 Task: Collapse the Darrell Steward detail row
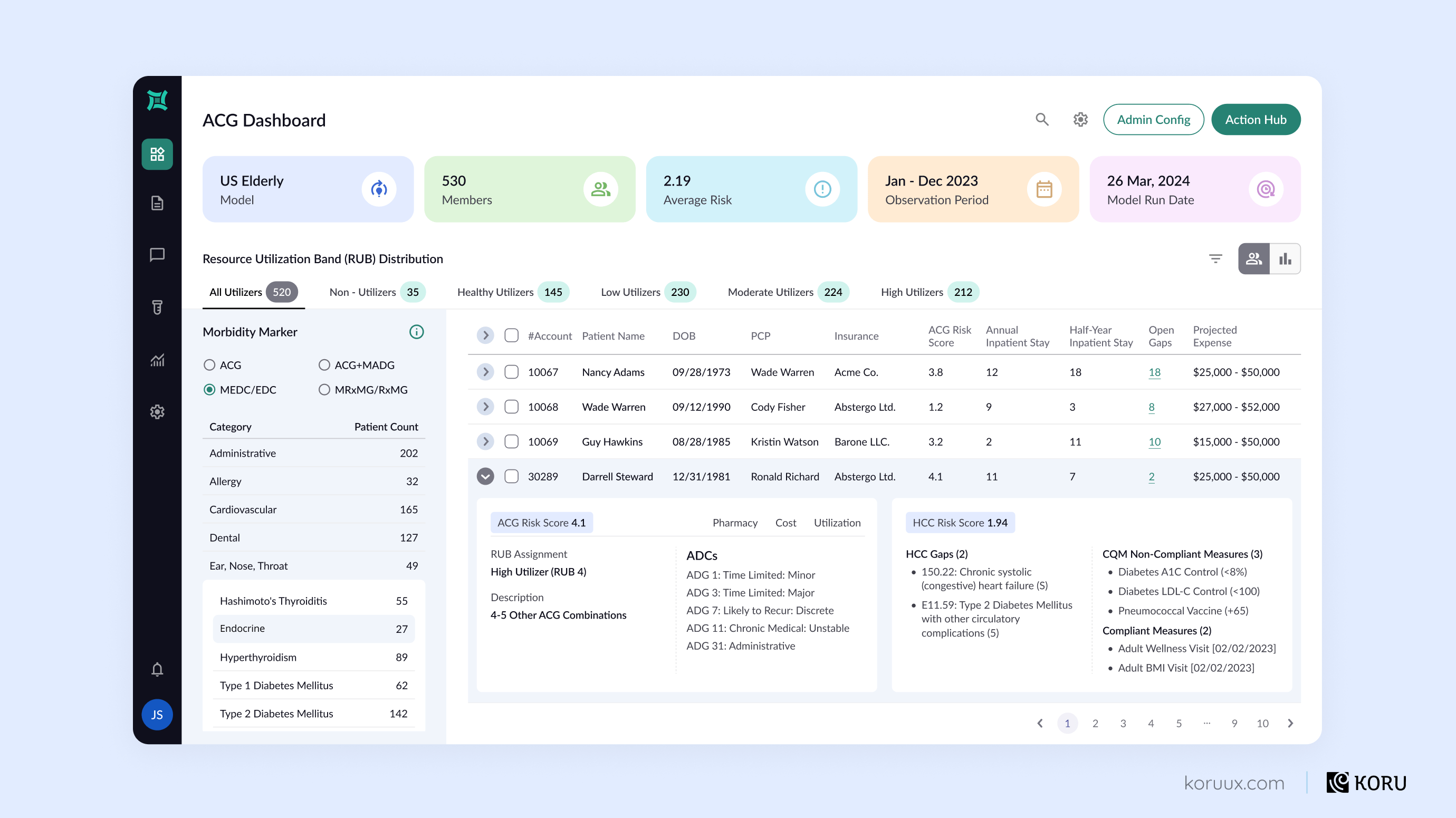pos(484,476)
